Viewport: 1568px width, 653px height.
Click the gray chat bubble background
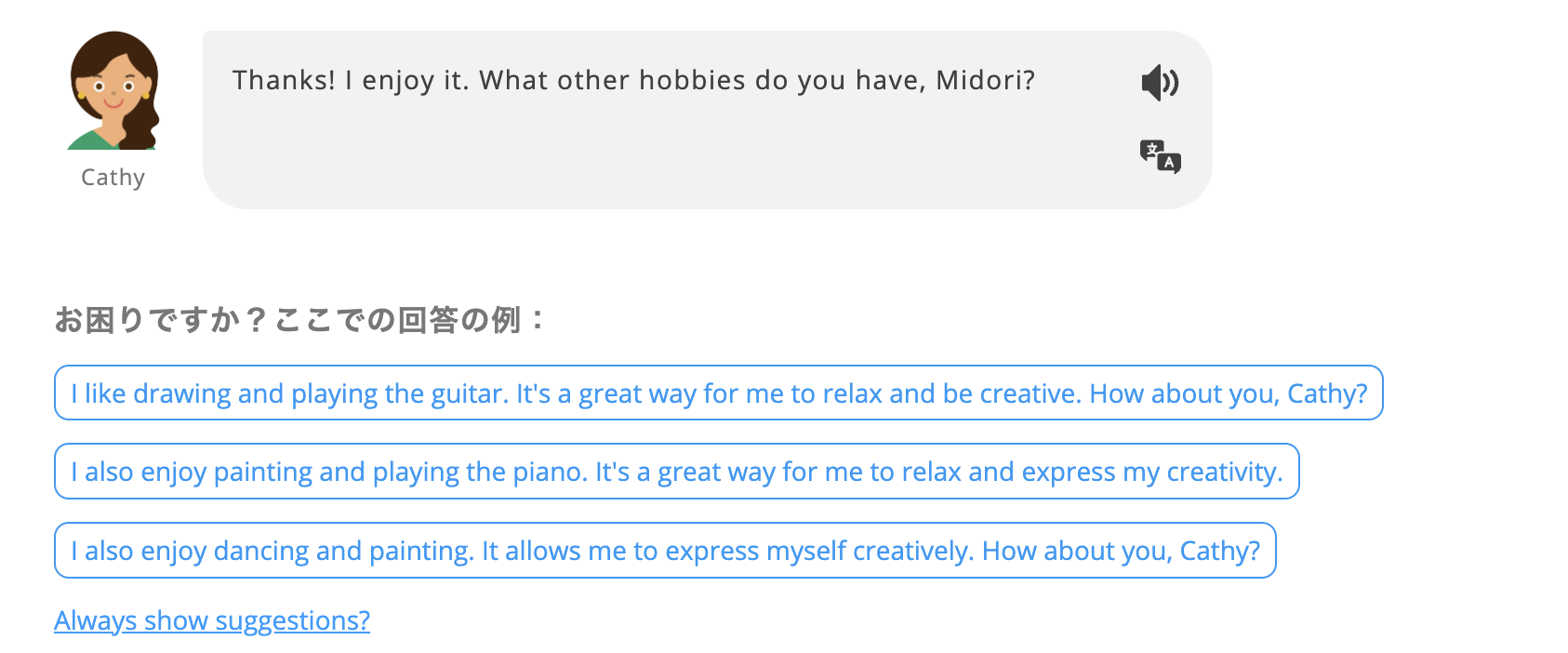(651, 158)
